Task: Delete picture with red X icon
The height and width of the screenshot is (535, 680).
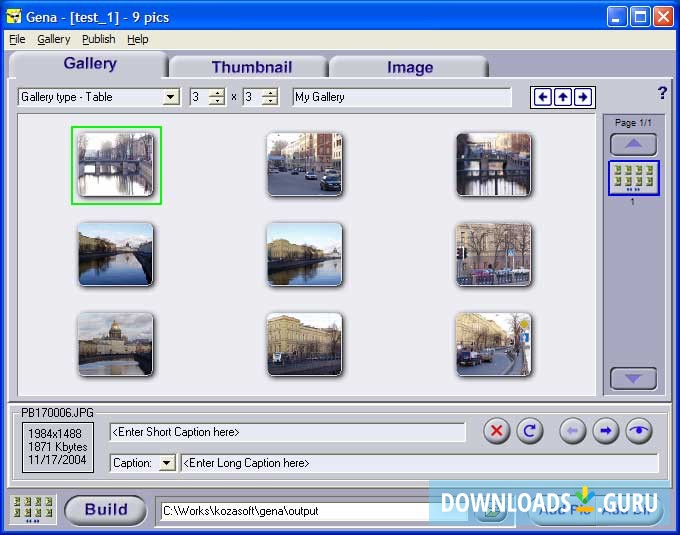Action: point(497,431)
